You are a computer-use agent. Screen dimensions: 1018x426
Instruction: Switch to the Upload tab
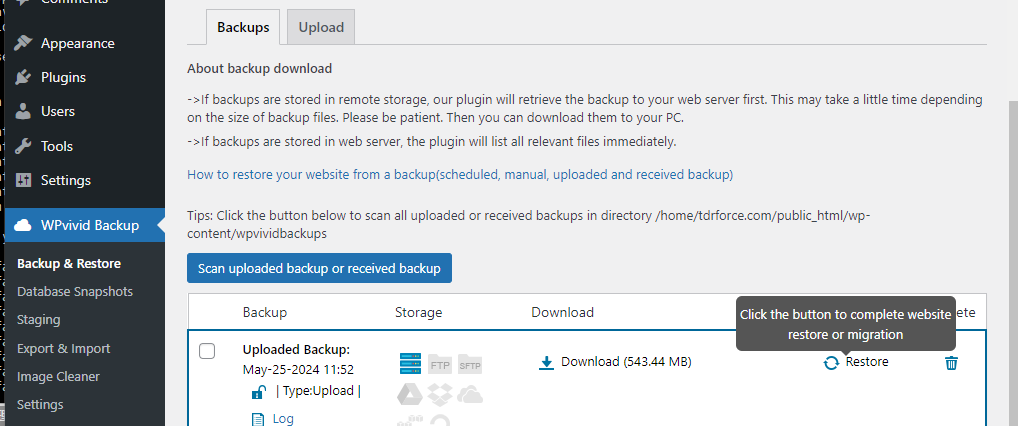click(321, 27)
